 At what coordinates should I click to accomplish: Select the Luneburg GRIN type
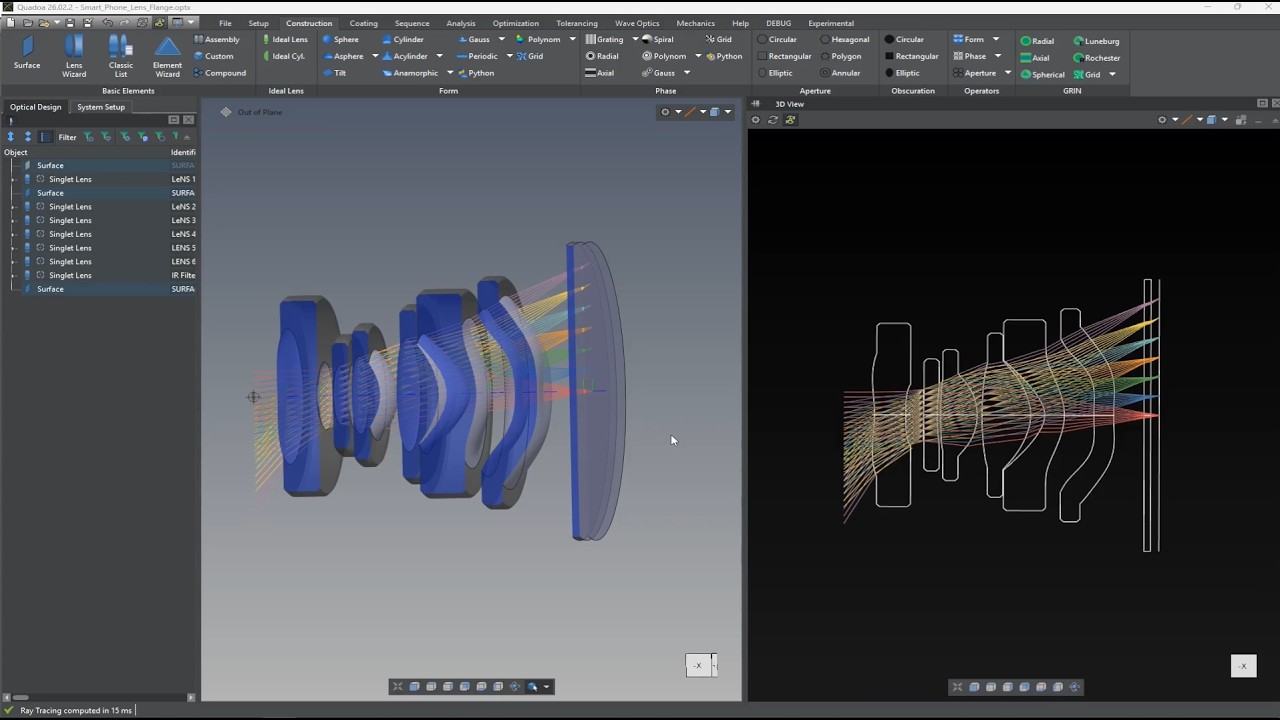(1096, 41)
